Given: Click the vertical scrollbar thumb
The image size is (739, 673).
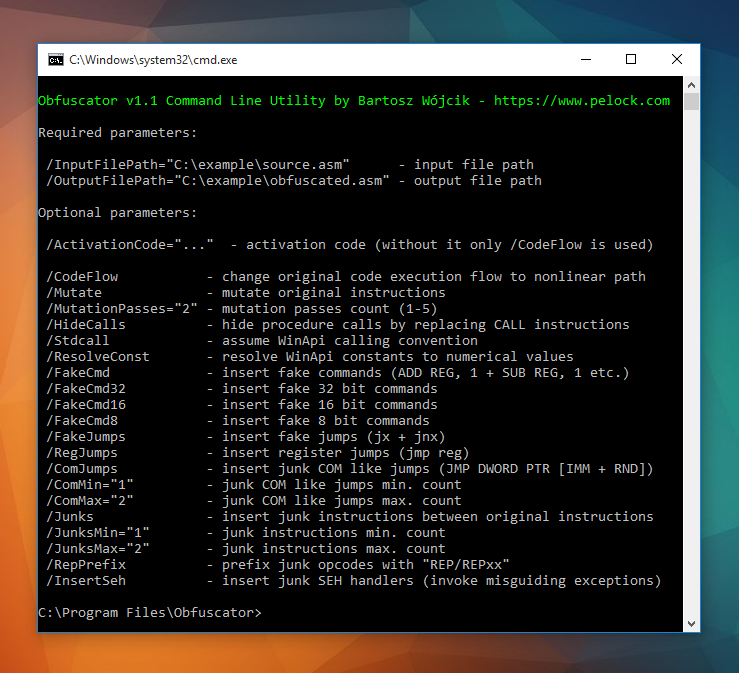Looking at the screenshot, I should (x=691, y=101).
